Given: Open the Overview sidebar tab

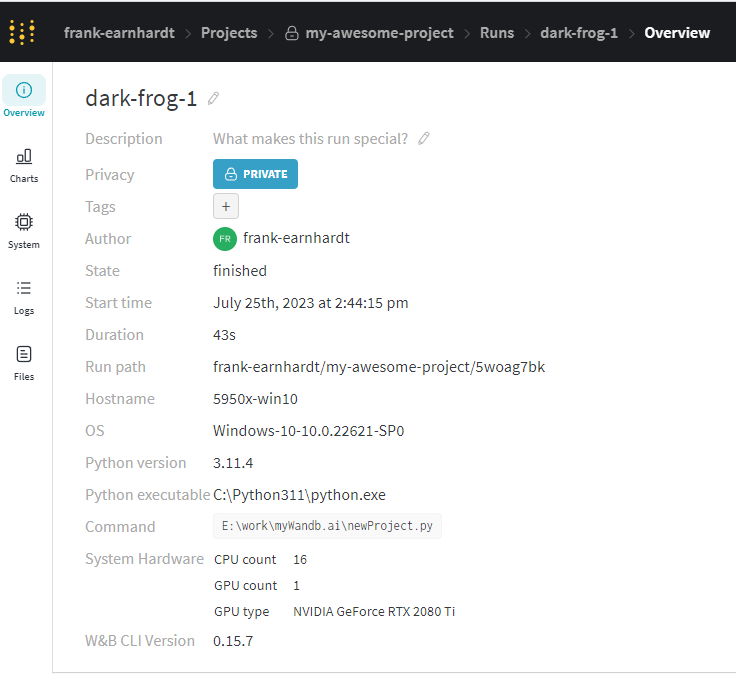Looking at the screenshot, I should (x=24, y=97).
